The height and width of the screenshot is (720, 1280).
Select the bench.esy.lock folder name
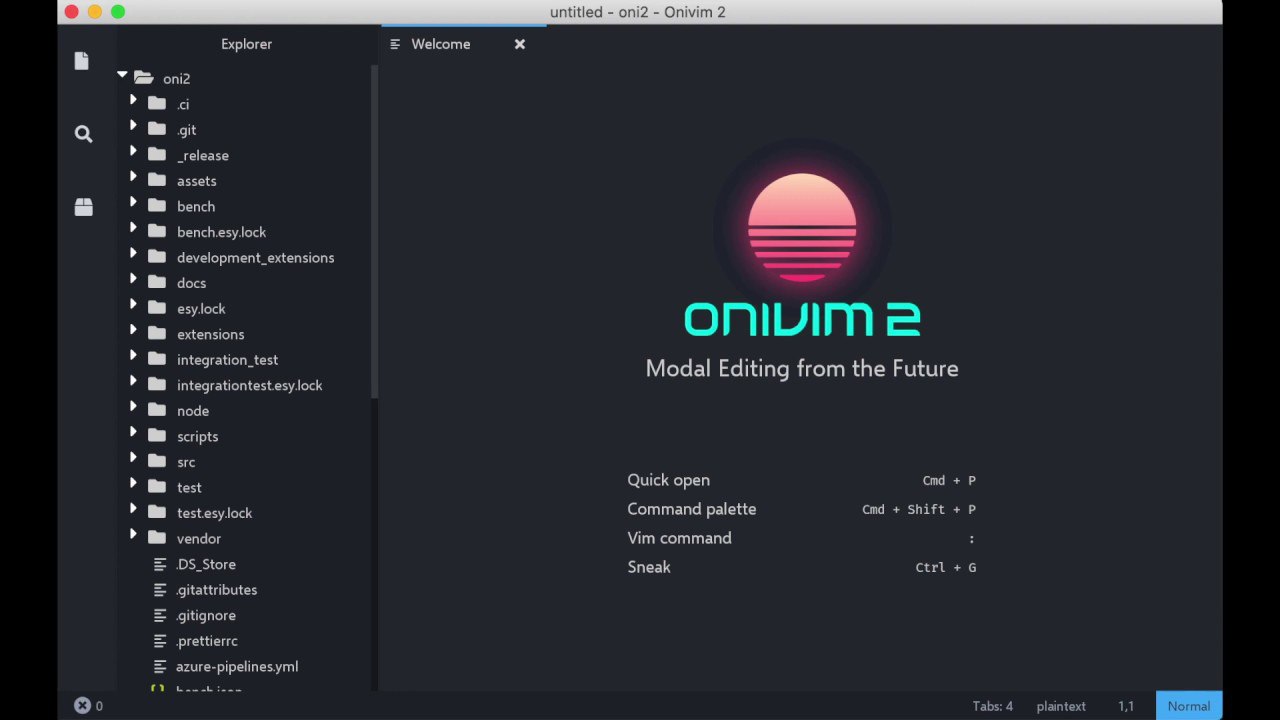(x=221, y=232)
